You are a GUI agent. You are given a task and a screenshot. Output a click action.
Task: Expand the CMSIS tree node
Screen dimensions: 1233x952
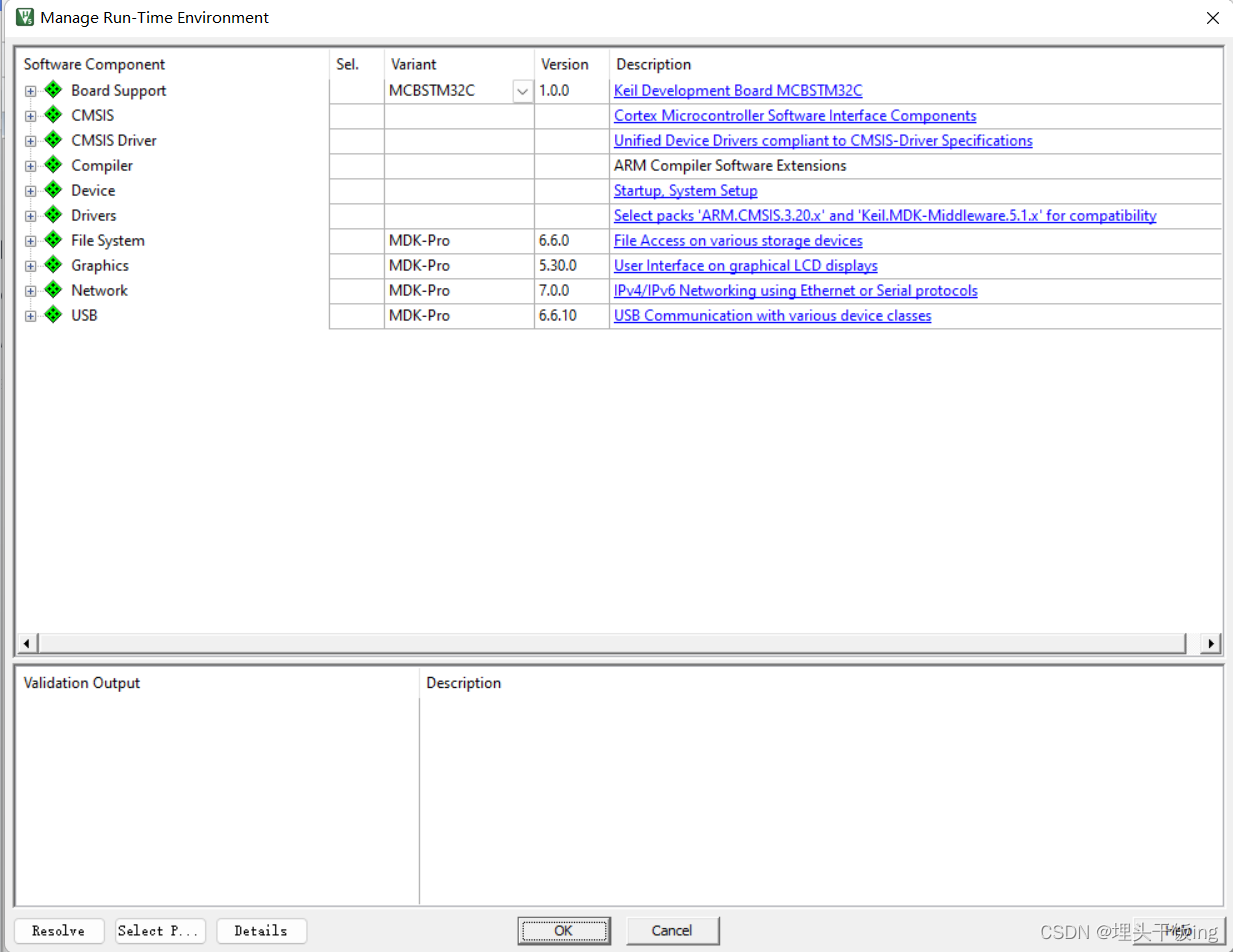click(31, 116)
